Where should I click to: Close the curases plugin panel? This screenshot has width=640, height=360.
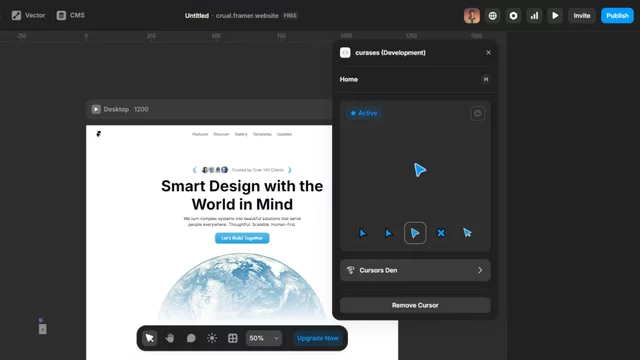tap(488, 53)
